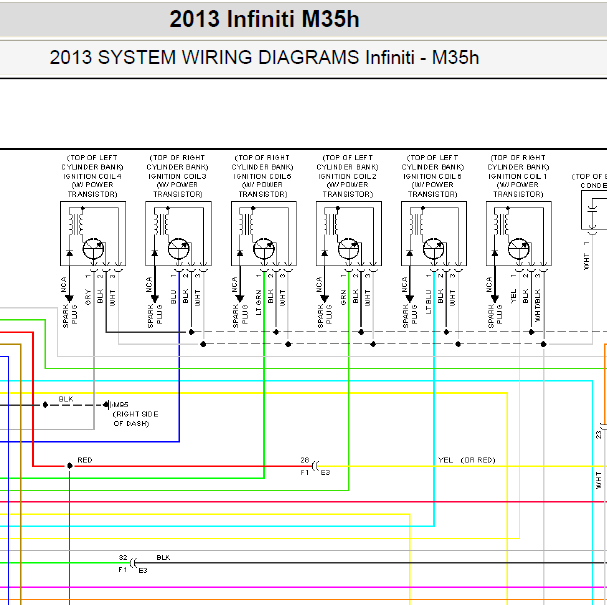Click the M95 ground symbol

(x=107, y=405)
